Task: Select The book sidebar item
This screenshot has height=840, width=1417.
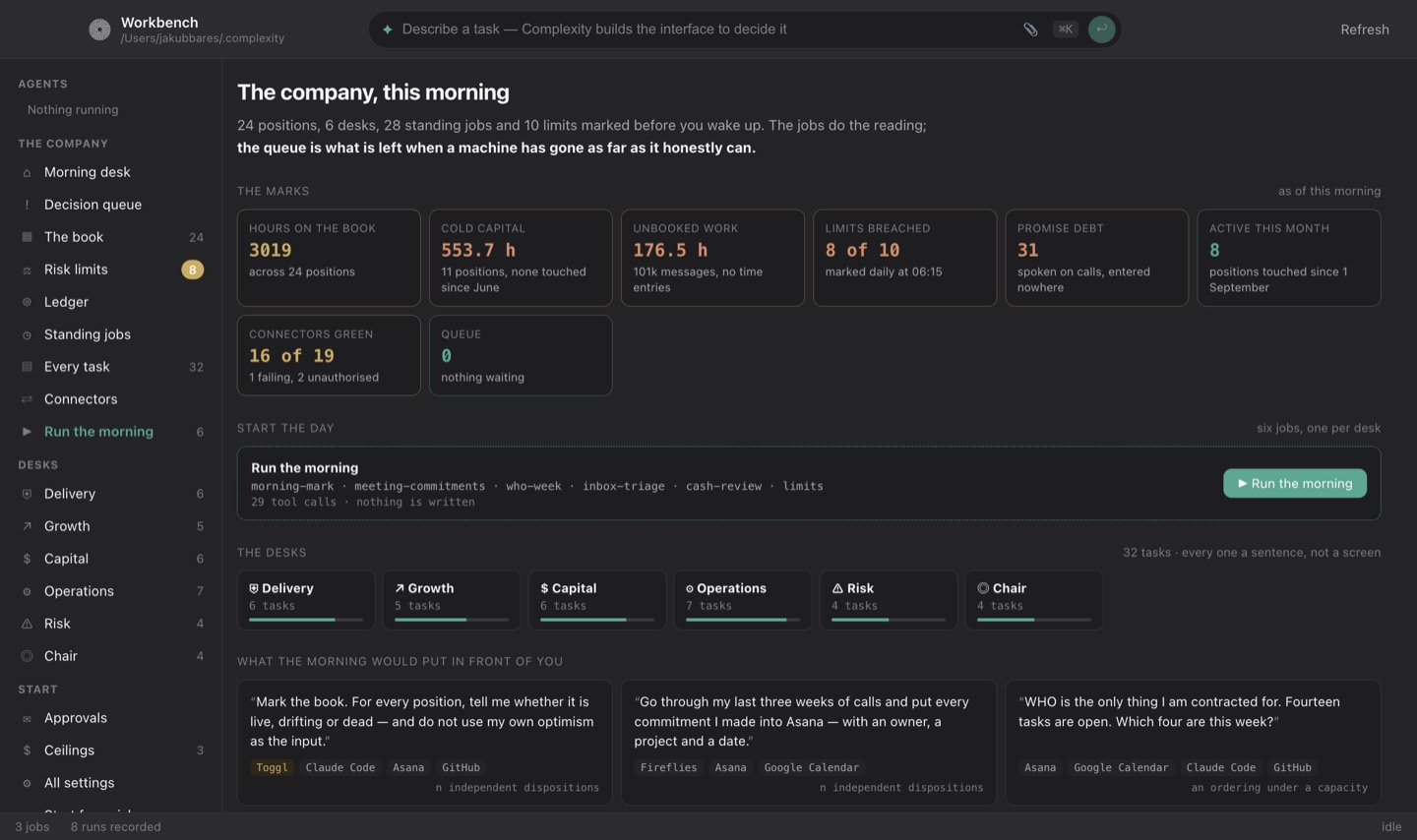Action: click(111, 237)
